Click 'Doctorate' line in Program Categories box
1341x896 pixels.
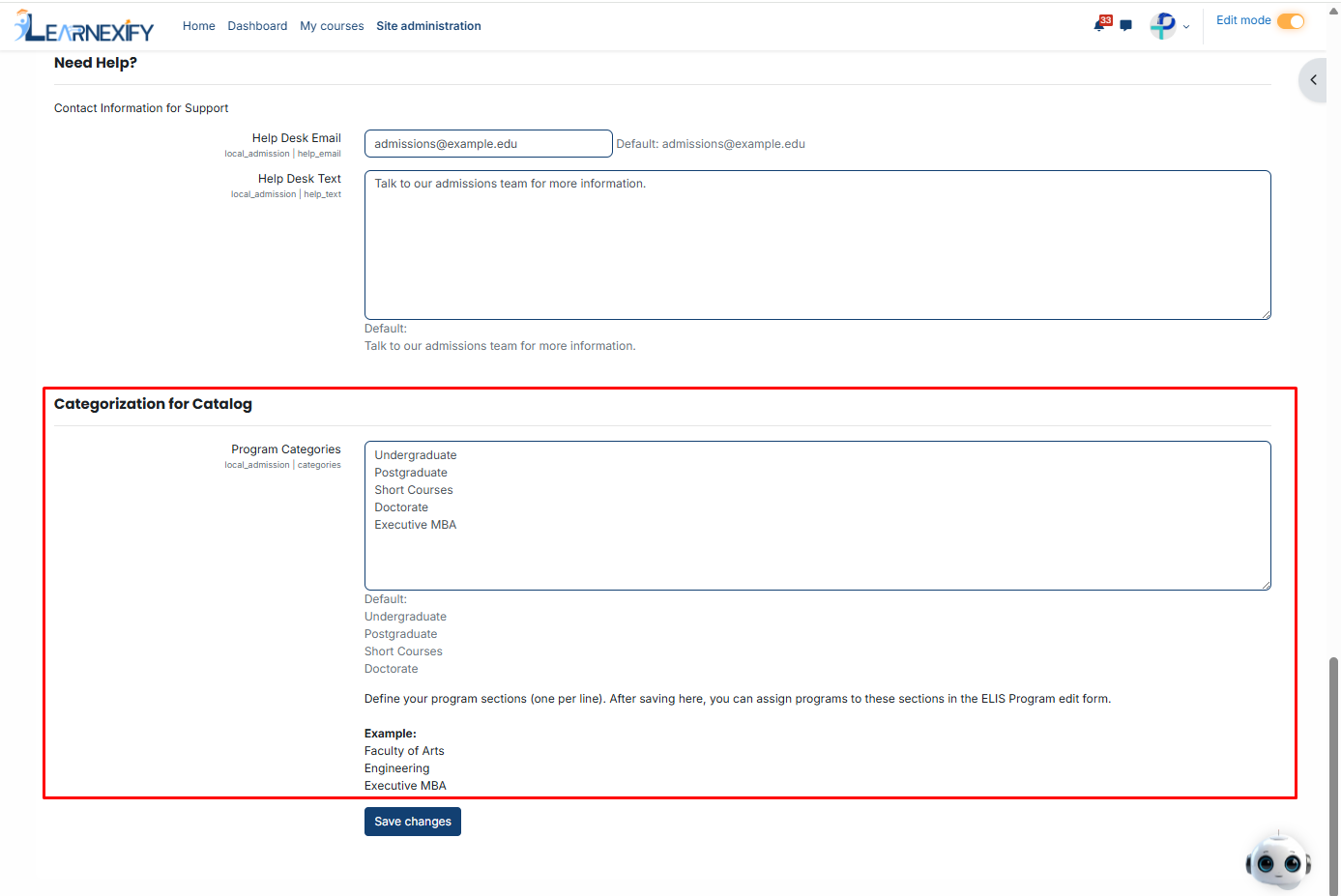click(x=401, y=507)
